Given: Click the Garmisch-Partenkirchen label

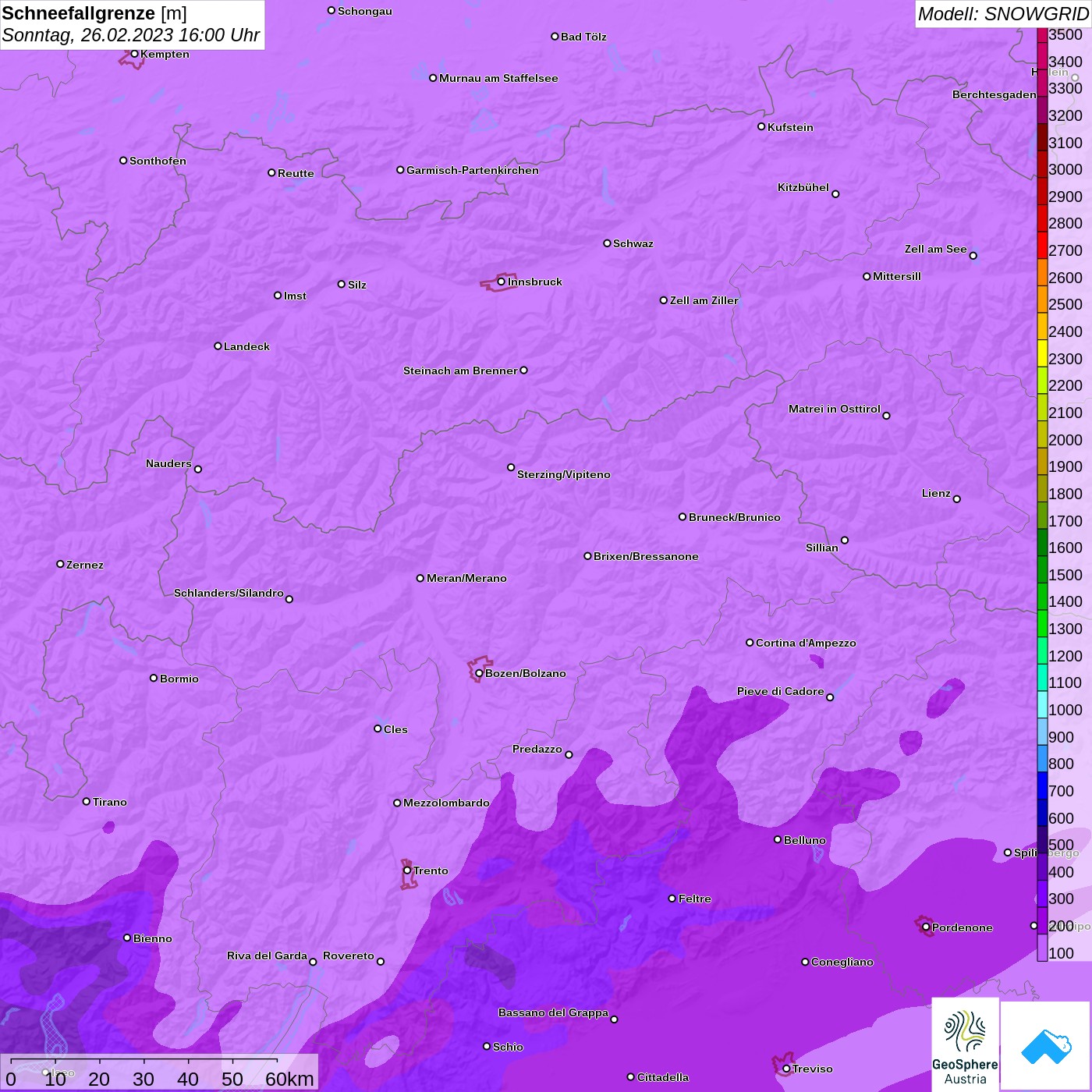Looking at the screenshot, I should 473,170.
